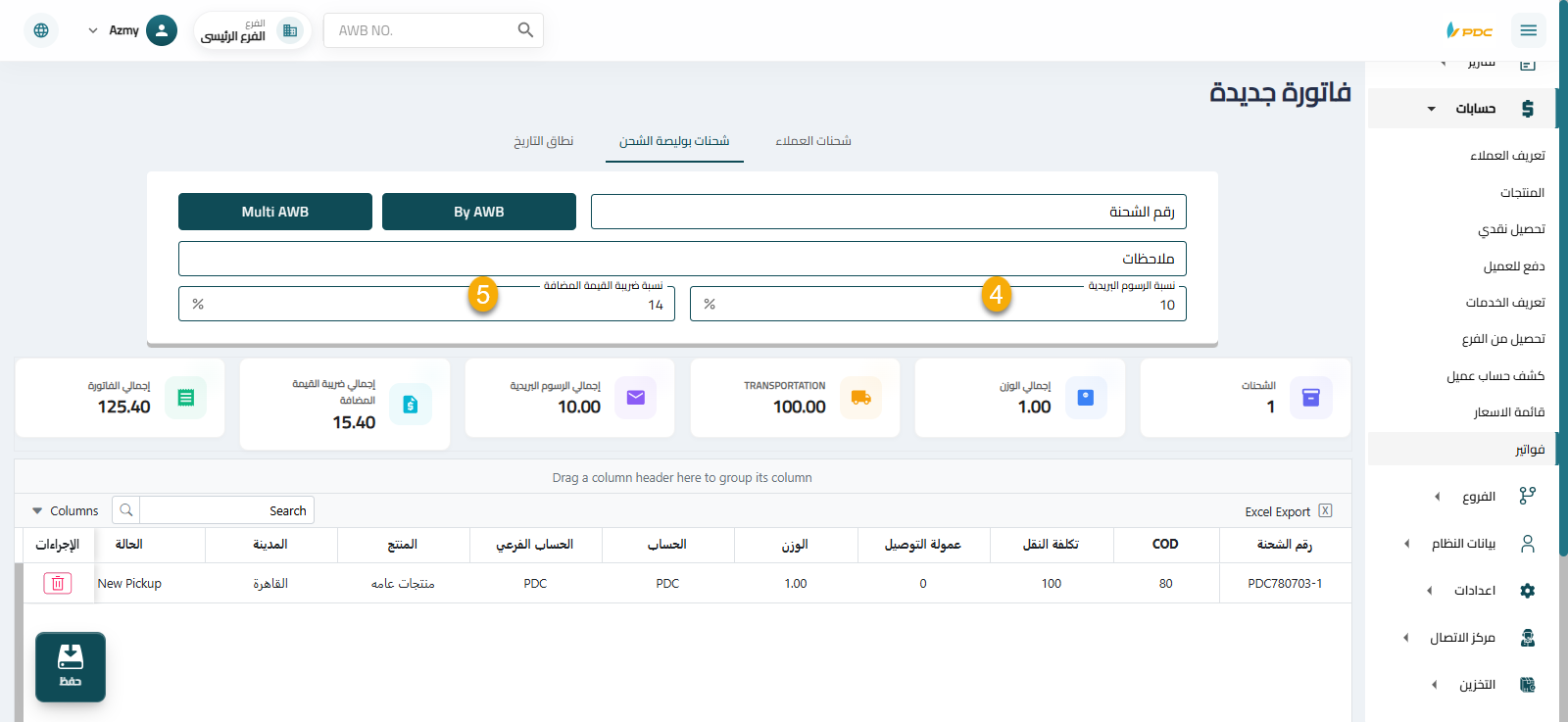The height and width of the screenshot is (722, 1568).
Task: Switch to شحنات بوليصة الشحن tab
Action: point(674,141)
